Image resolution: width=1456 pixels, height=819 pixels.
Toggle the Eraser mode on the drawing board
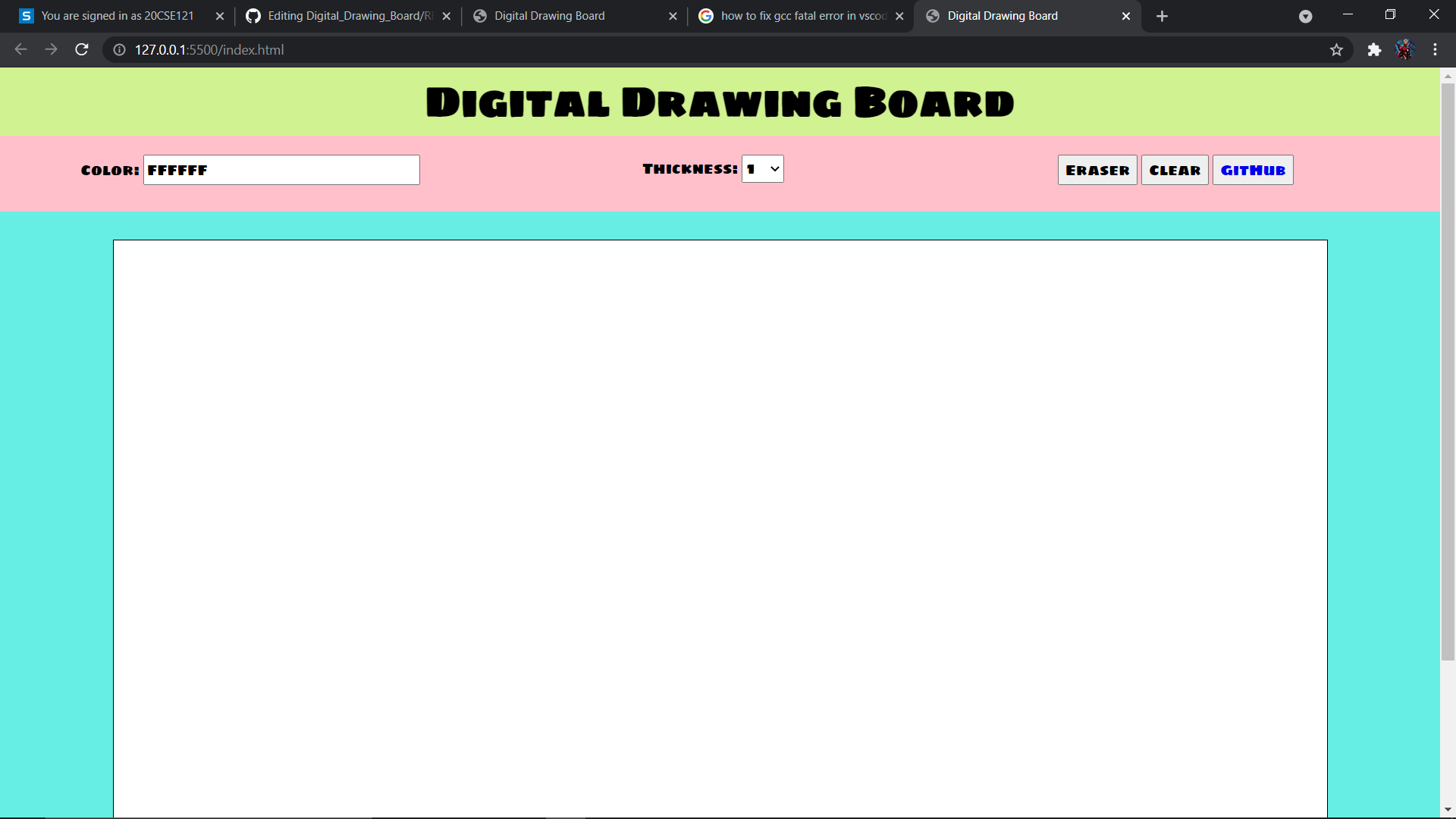[x=1097, y=170]
